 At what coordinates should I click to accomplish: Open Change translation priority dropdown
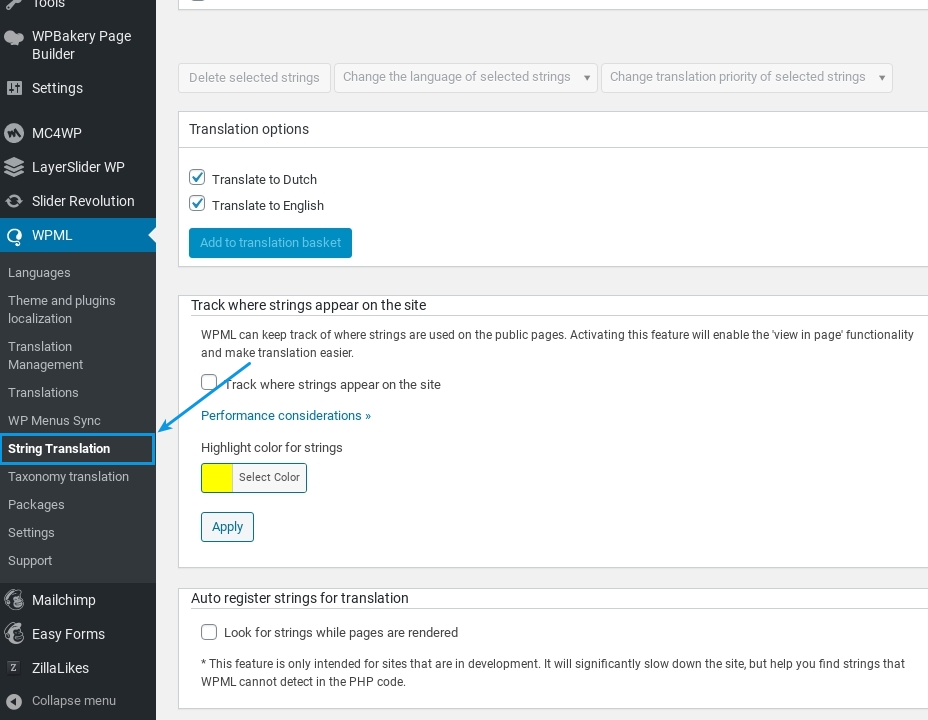[x=746, y=77]
